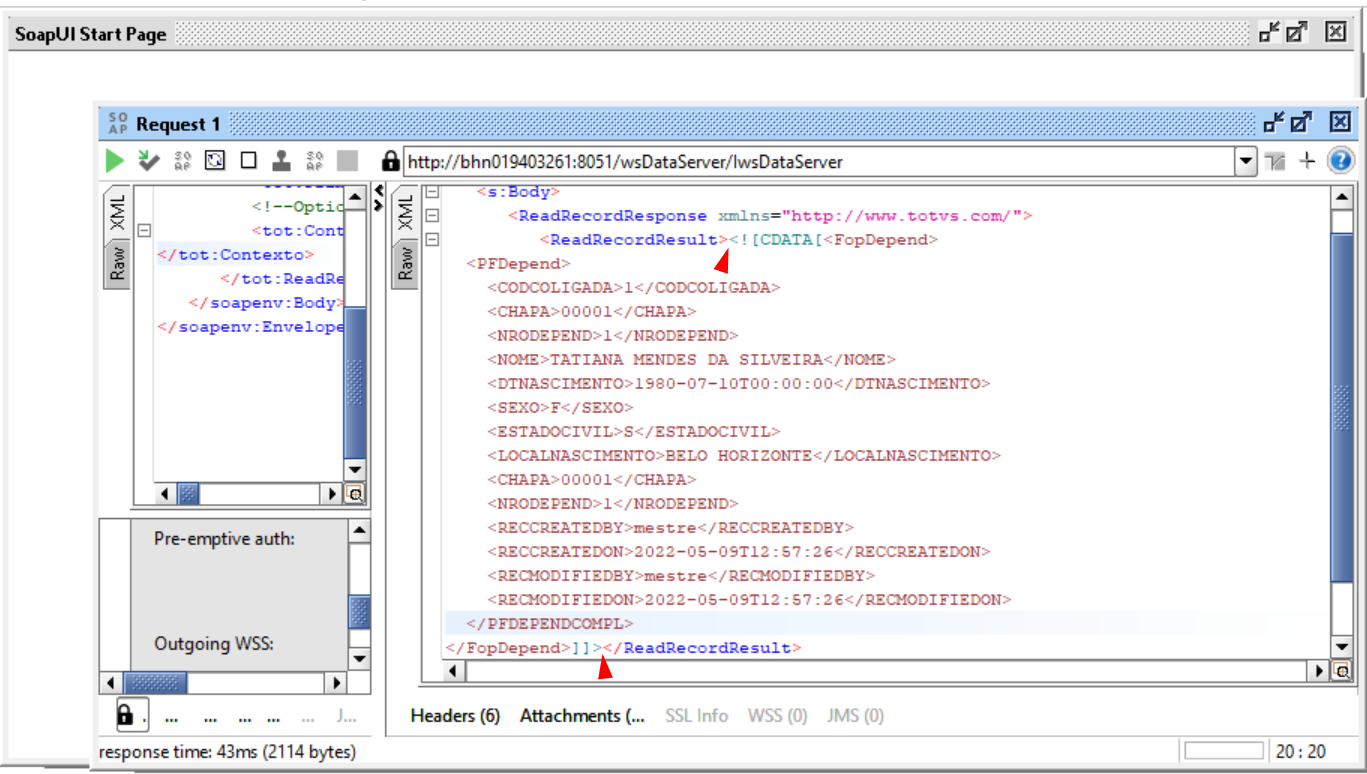This screenshot has height=774, width=1367.
Task: Click the RECMODIFIEDON line
Action: pos(749,600)
